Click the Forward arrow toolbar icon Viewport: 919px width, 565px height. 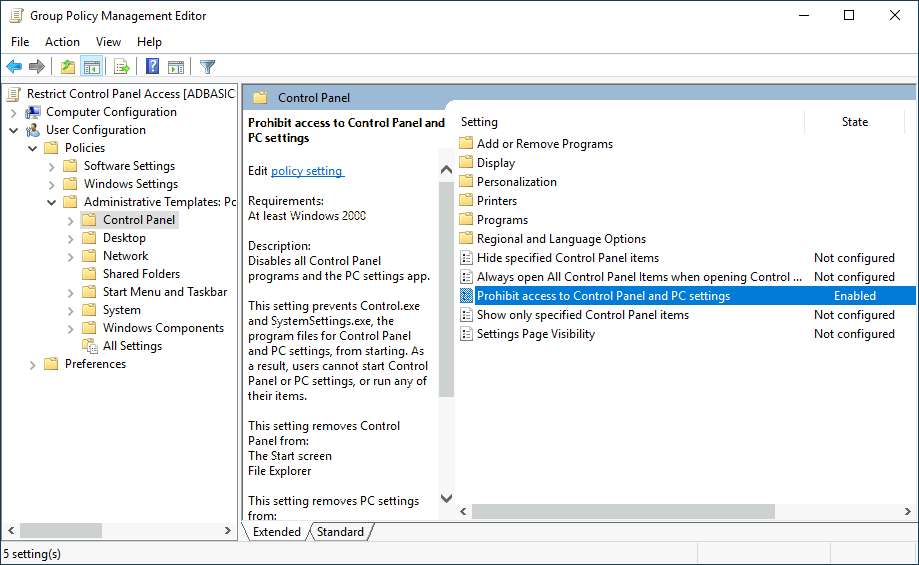click(x=37, y=67)
